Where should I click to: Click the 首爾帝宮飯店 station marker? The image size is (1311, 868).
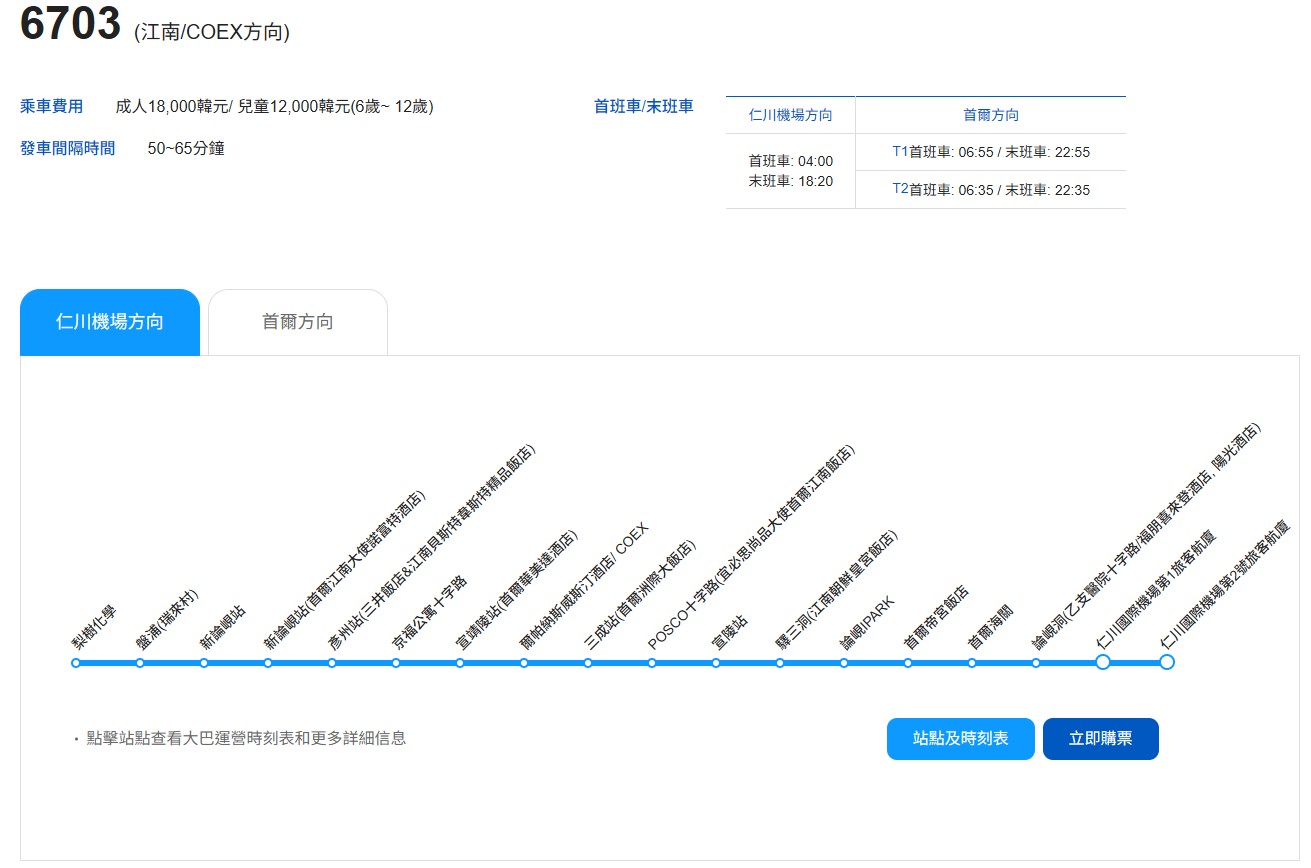tap(909, 662)
